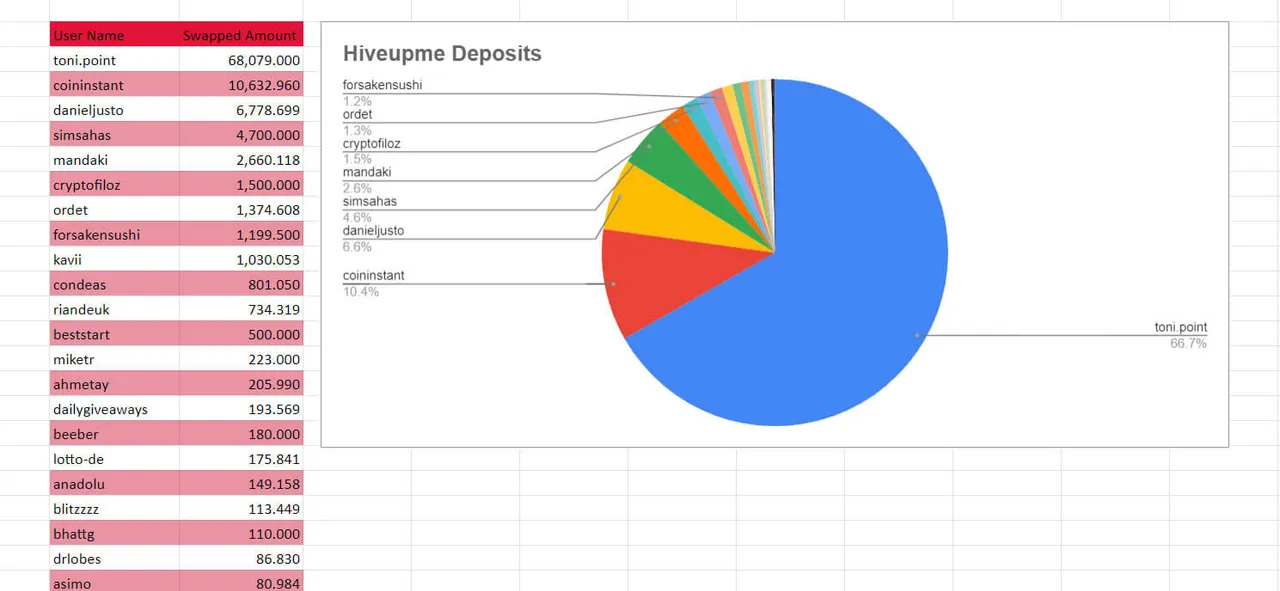Select the 4,700.000 amount cell
This screenshot has width=1280, height=591.
[241, 135]
